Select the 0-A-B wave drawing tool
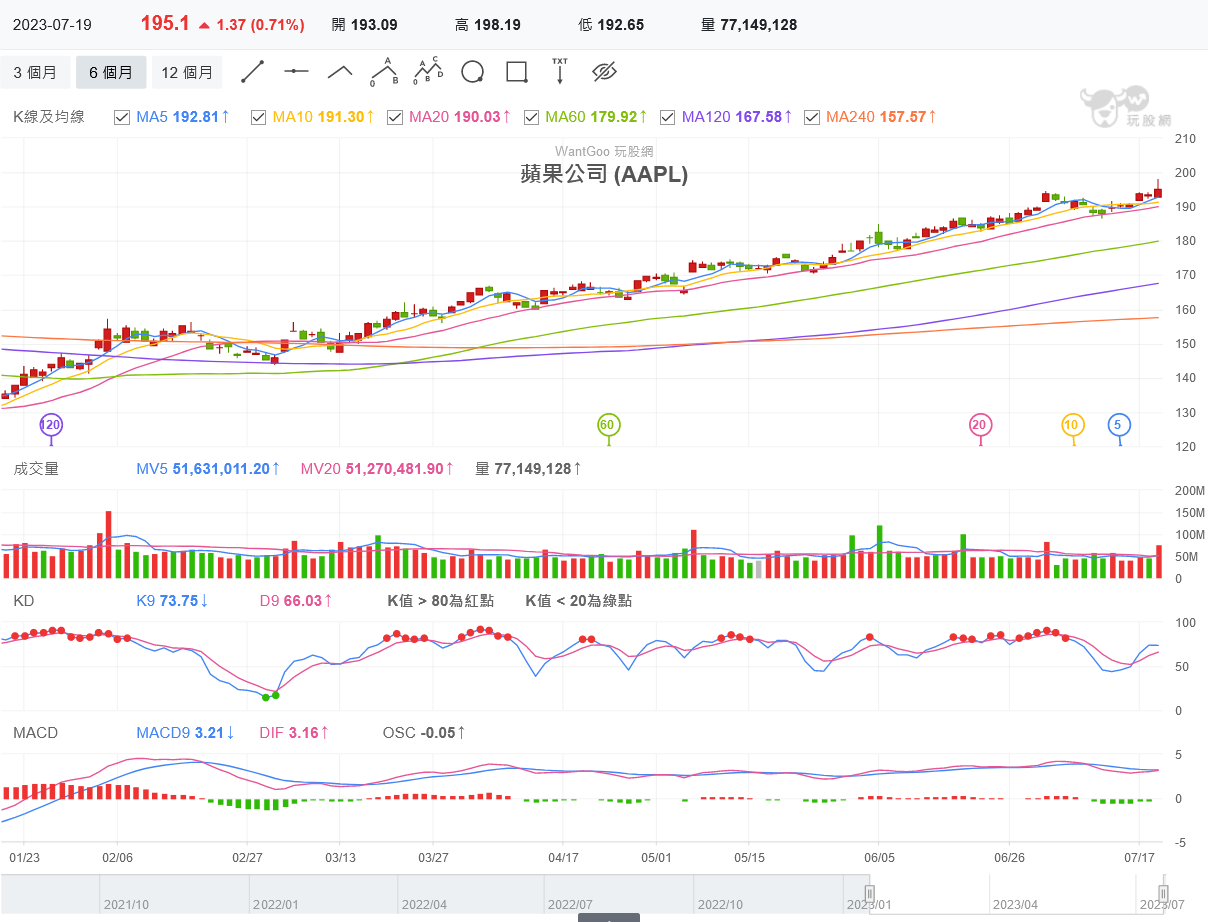 [384, 72]
